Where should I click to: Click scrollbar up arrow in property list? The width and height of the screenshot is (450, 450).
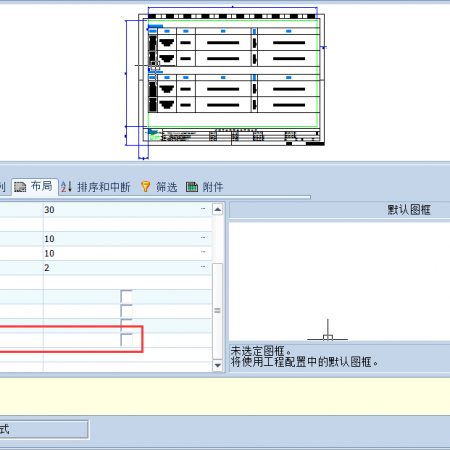(x=218, y=209)
